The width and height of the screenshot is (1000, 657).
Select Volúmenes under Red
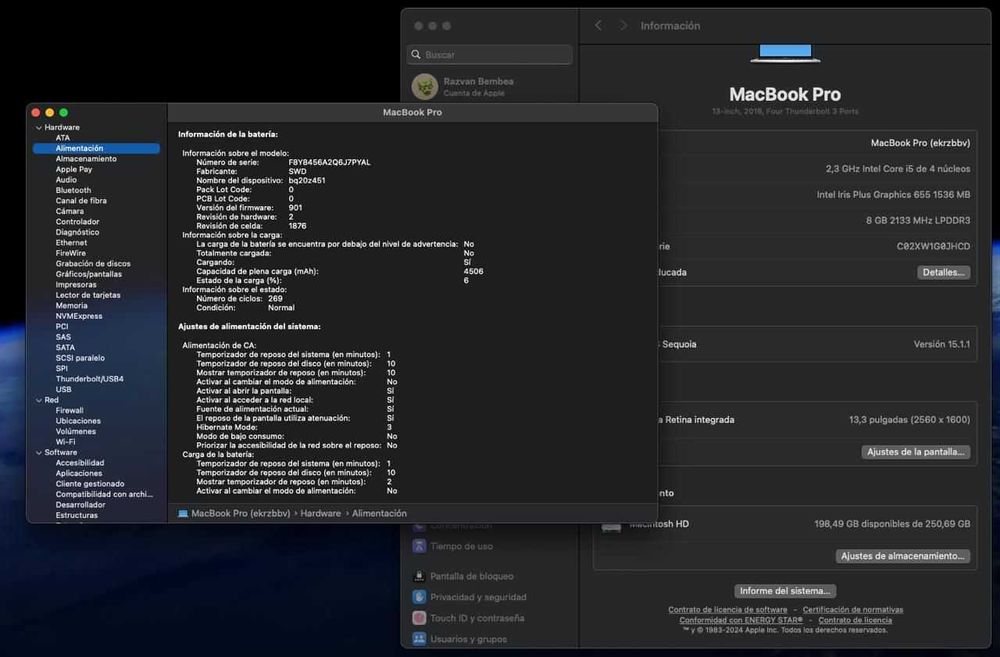click(76, 431)
